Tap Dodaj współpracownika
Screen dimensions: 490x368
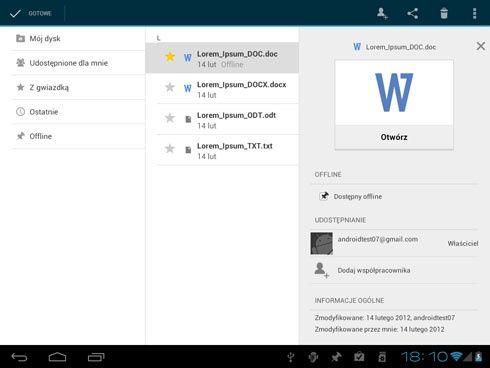click(x=394, y=270)
